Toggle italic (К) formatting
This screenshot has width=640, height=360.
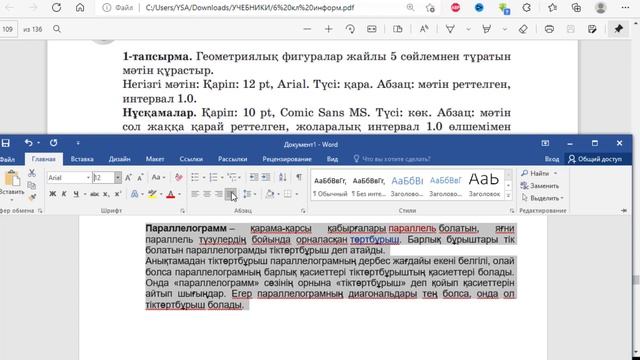coord(64,194)
